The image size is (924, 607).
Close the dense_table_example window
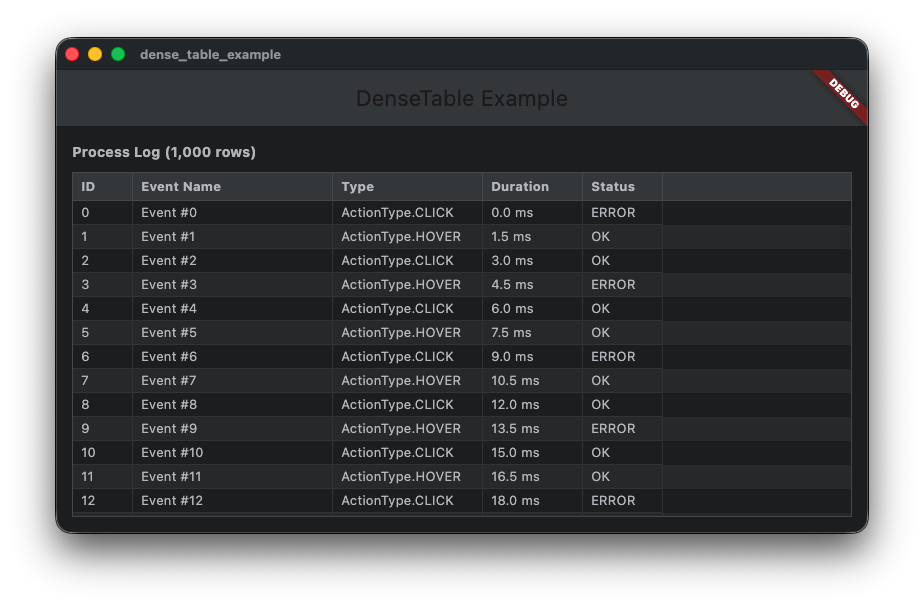(72, 54)
